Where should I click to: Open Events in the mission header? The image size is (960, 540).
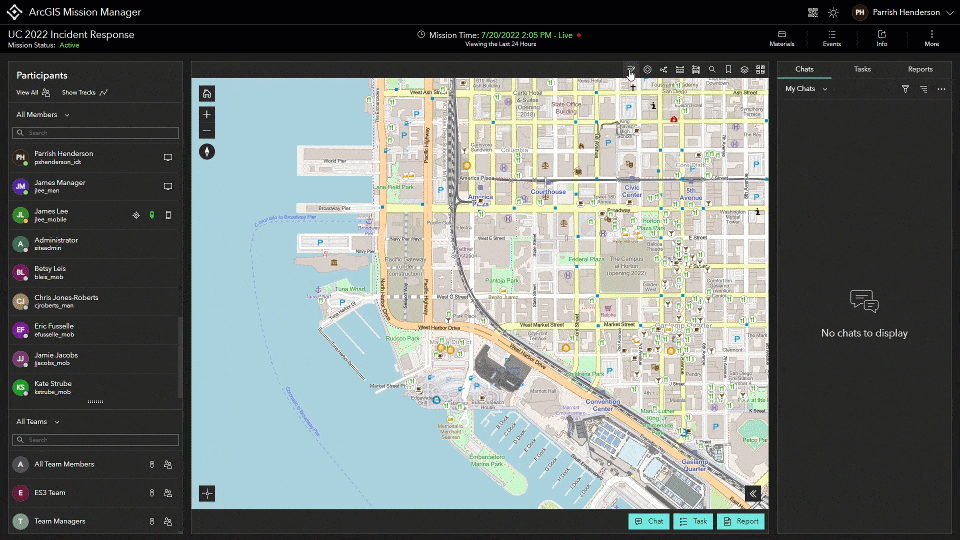tap(831, 38)
